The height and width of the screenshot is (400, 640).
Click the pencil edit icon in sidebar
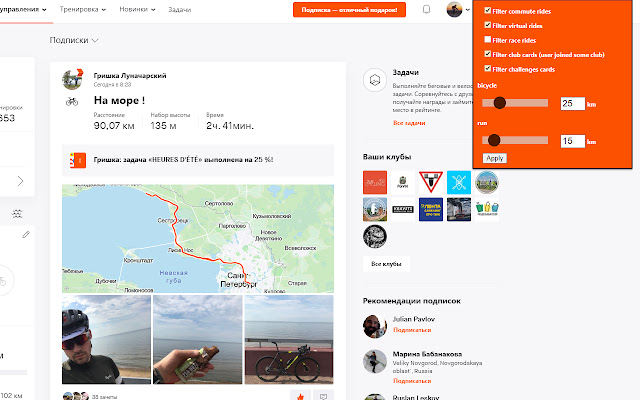(26, 235)
